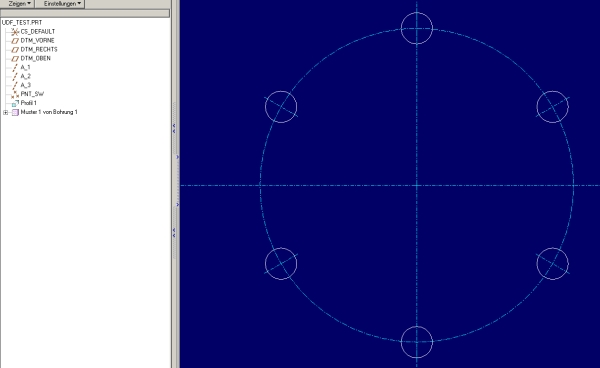Select the A_3 axis tree item
The image size is (600, 368).
coord(25,85)
